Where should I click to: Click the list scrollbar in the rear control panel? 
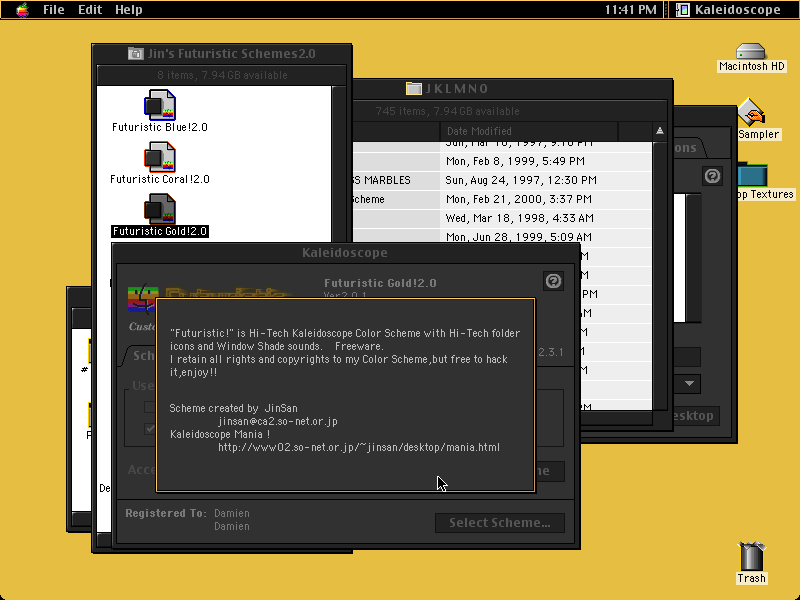(693, 258)
